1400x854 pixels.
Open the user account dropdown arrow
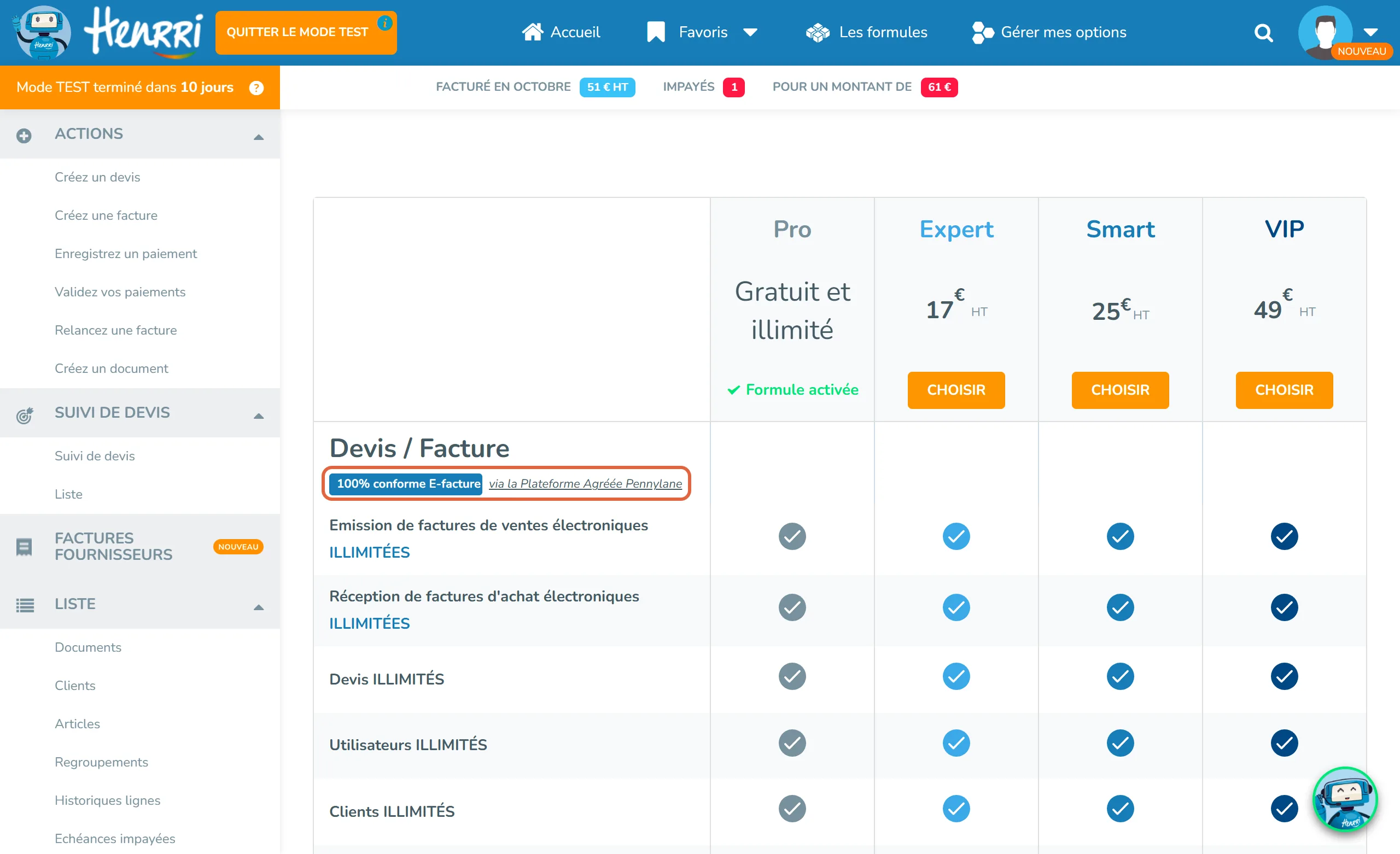(1371, 32)
